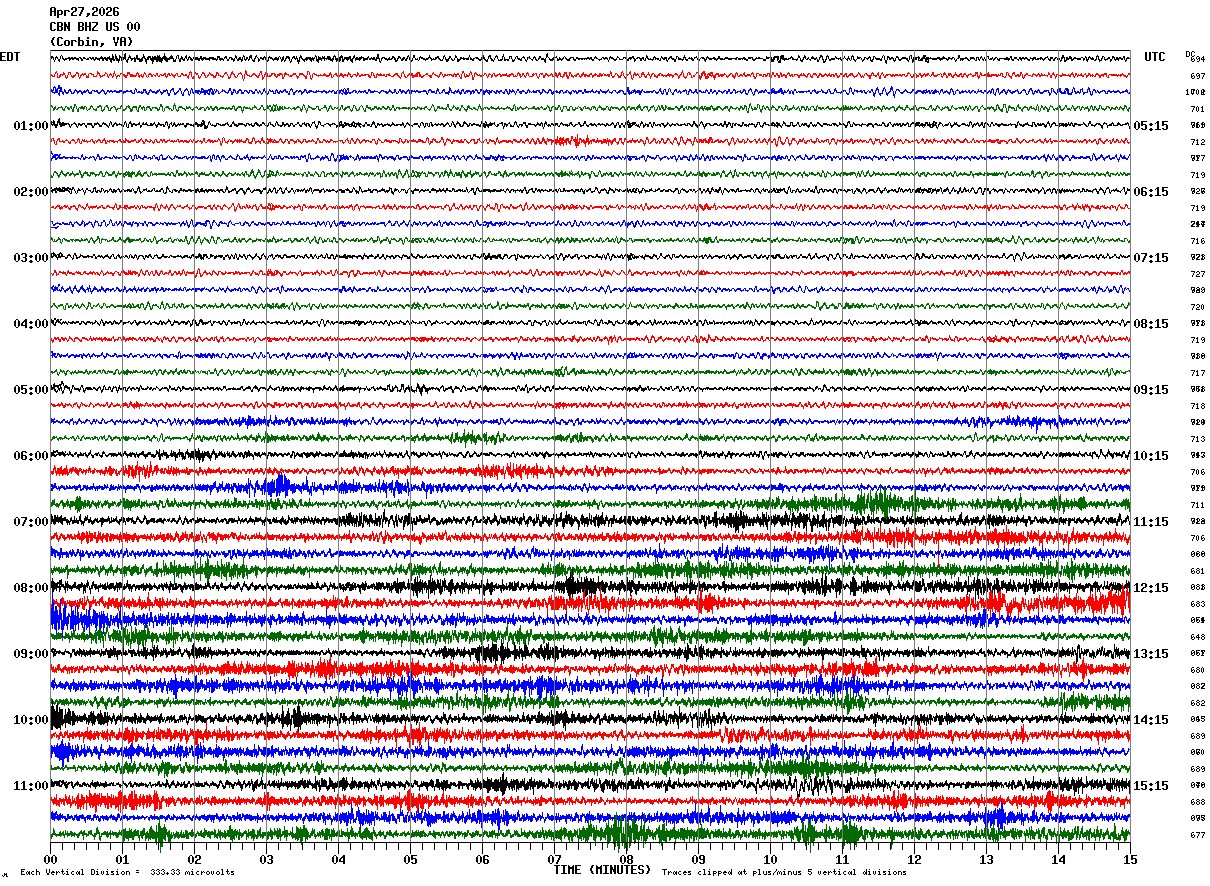Select the 07:00 EDT time label

[x=31, y=522]
